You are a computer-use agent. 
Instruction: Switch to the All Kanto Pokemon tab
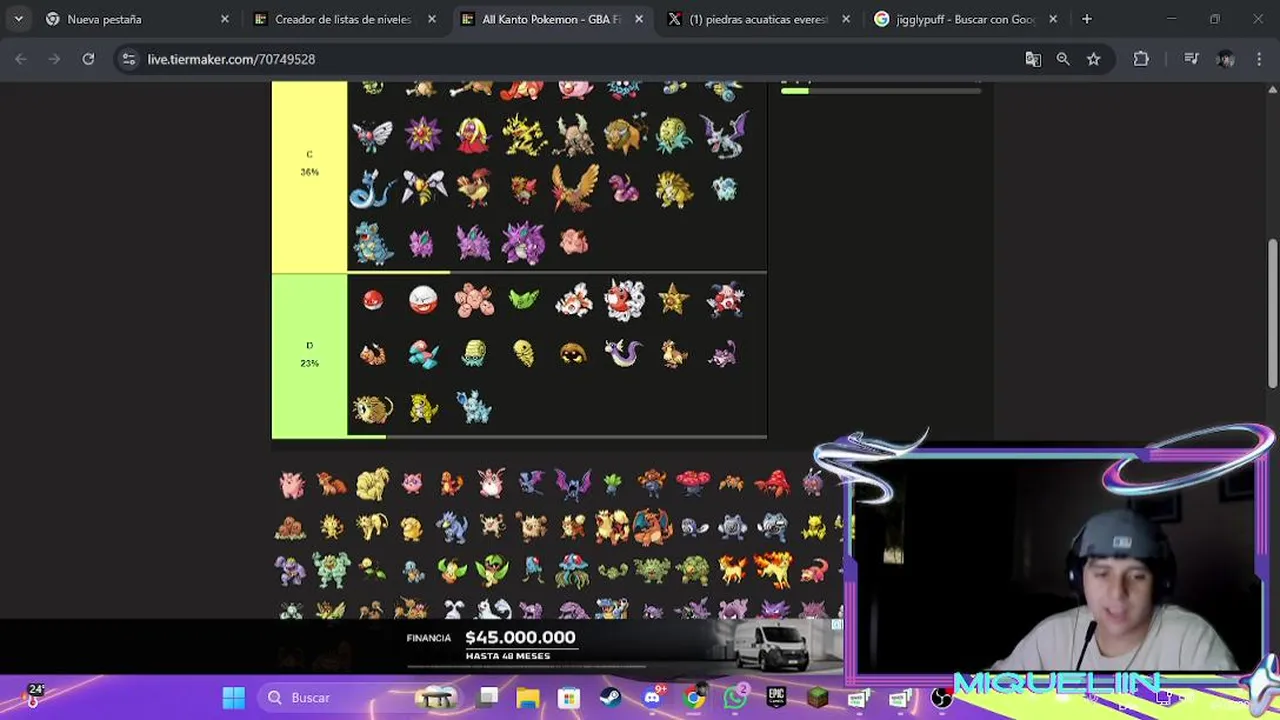point(551,19)
